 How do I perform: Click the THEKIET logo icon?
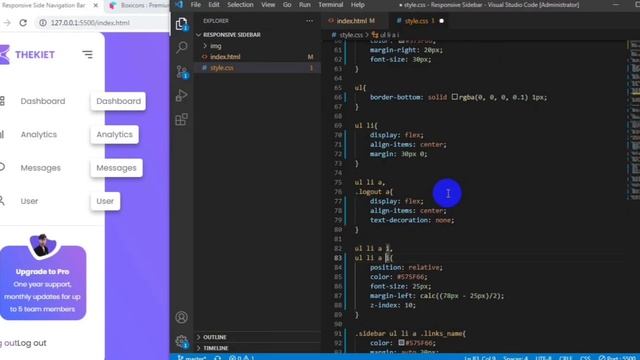point(4,54)
